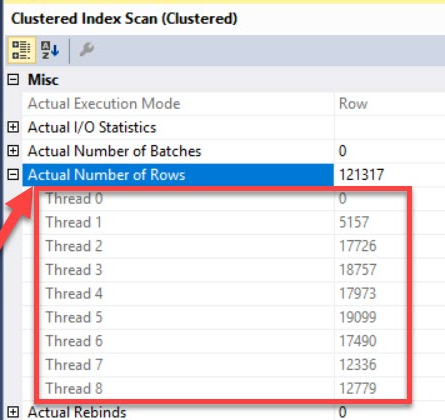Click the value 19099 for Thread 5

(x=358, y=317)
